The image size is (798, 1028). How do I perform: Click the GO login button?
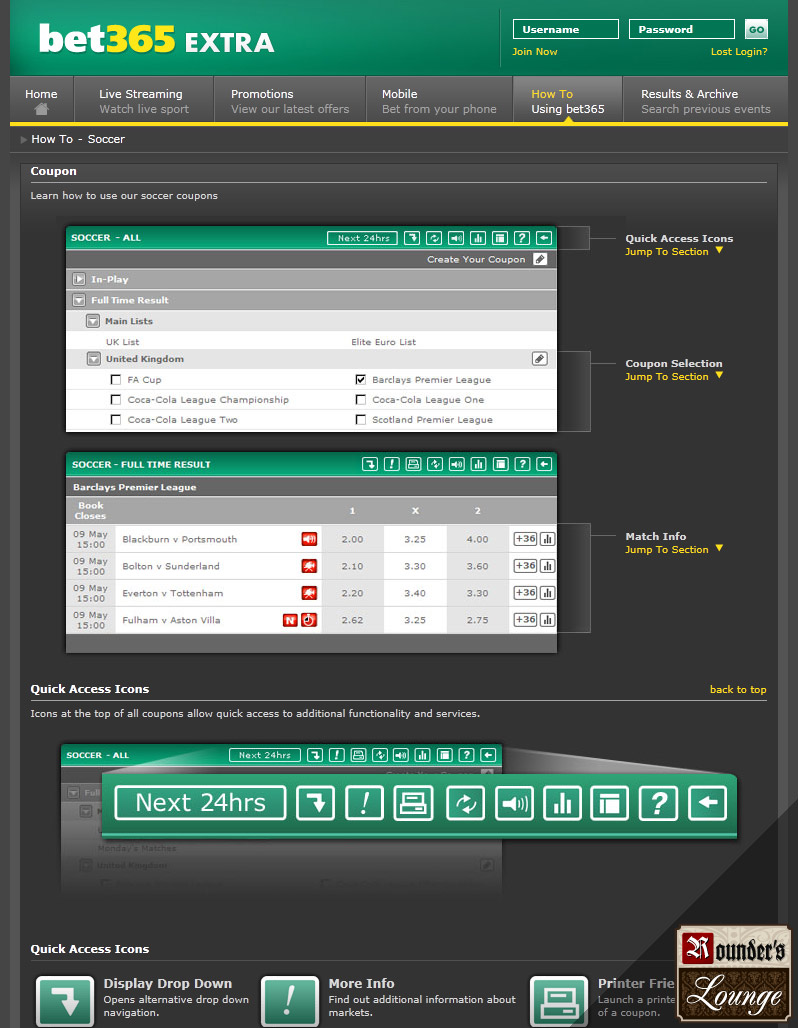coord(756,29)
